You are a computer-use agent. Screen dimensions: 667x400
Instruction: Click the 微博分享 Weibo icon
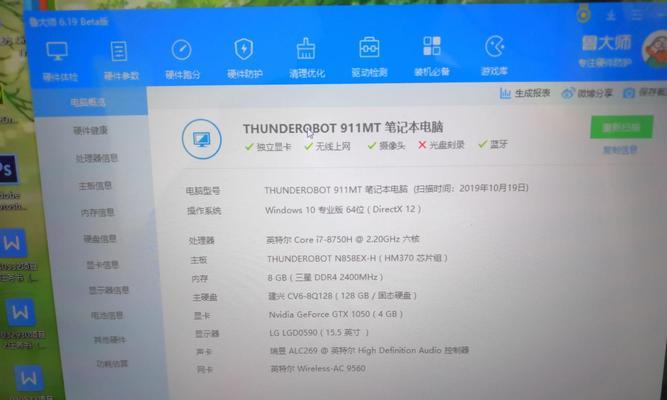coord(567,94)
